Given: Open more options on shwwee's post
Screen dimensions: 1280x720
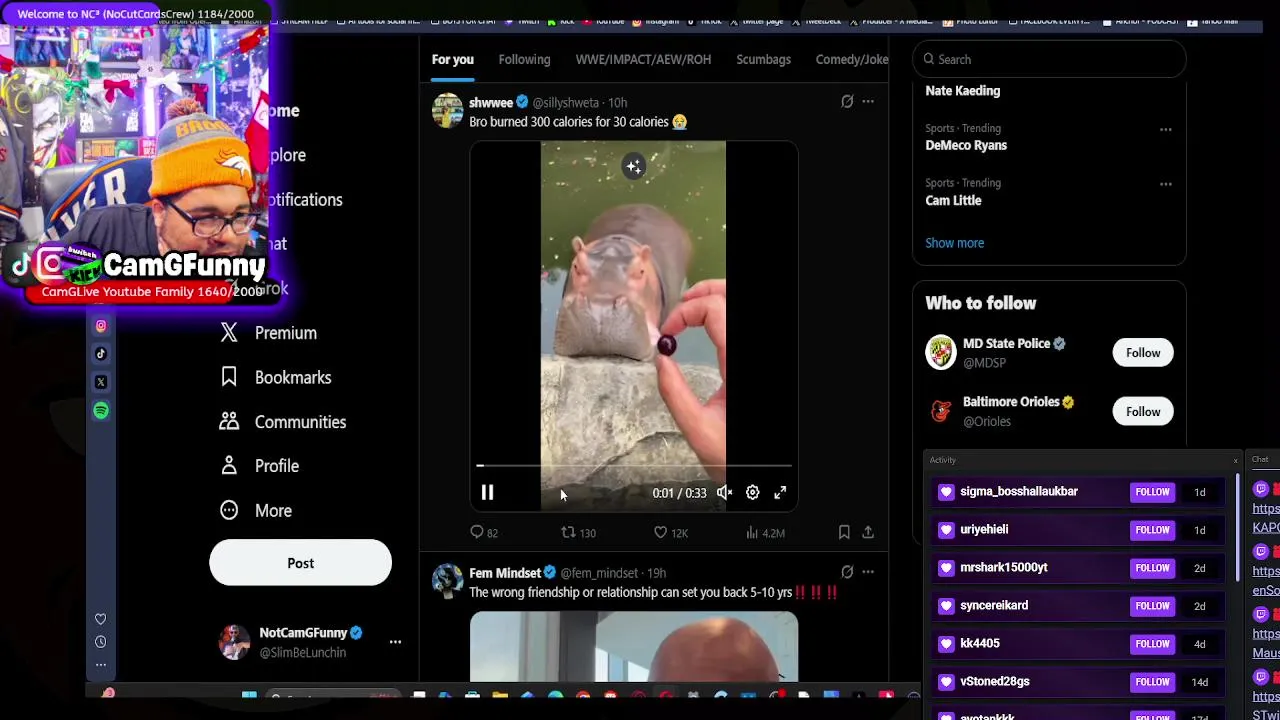Looking at the screenshot, I should pos(868,102).
